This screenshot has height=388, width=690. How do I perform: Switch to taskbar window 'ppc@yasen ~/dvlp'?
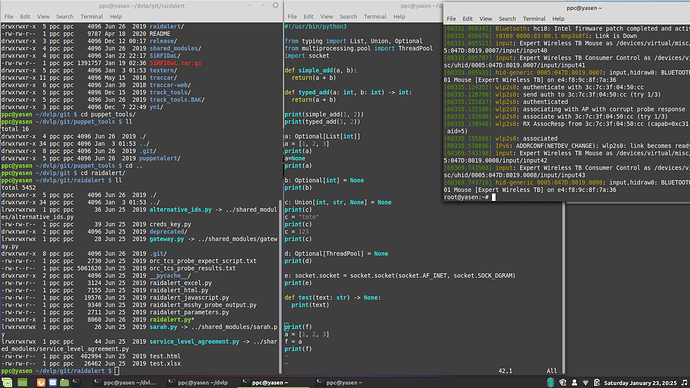click(x=199, y=383)
